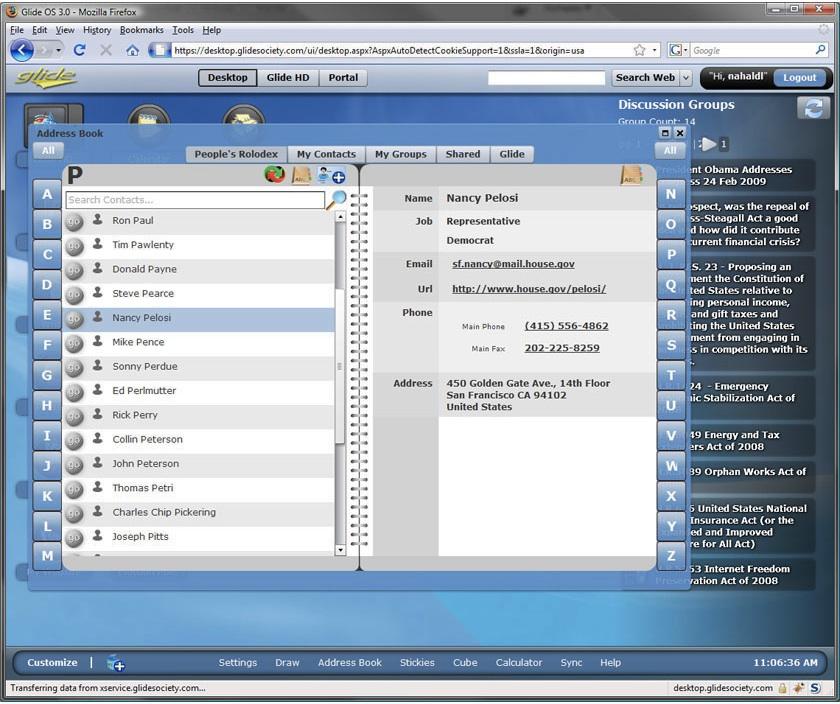Click the person icon beside Donald Payne

click(x=98, y=268)
